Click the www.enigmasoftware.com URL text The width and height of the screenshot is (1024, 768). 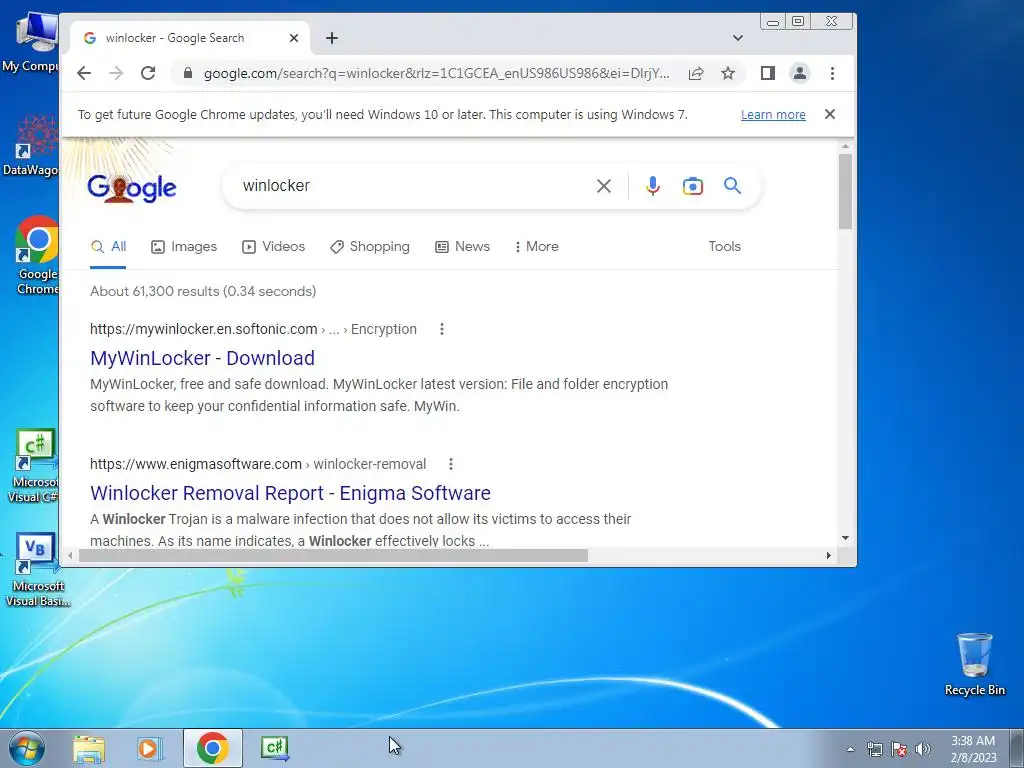[x=196, y=464]
